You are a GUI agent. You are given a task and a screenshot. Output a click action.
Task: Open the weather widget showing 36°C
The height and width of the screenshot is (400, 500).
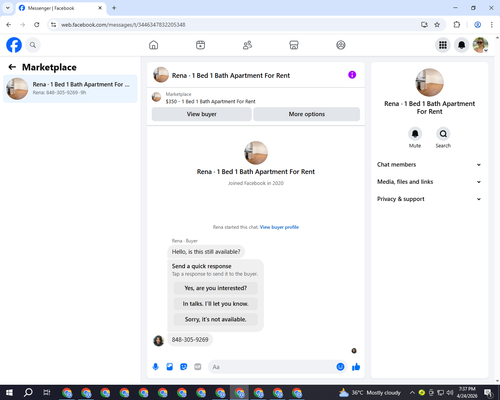(370, 392)
